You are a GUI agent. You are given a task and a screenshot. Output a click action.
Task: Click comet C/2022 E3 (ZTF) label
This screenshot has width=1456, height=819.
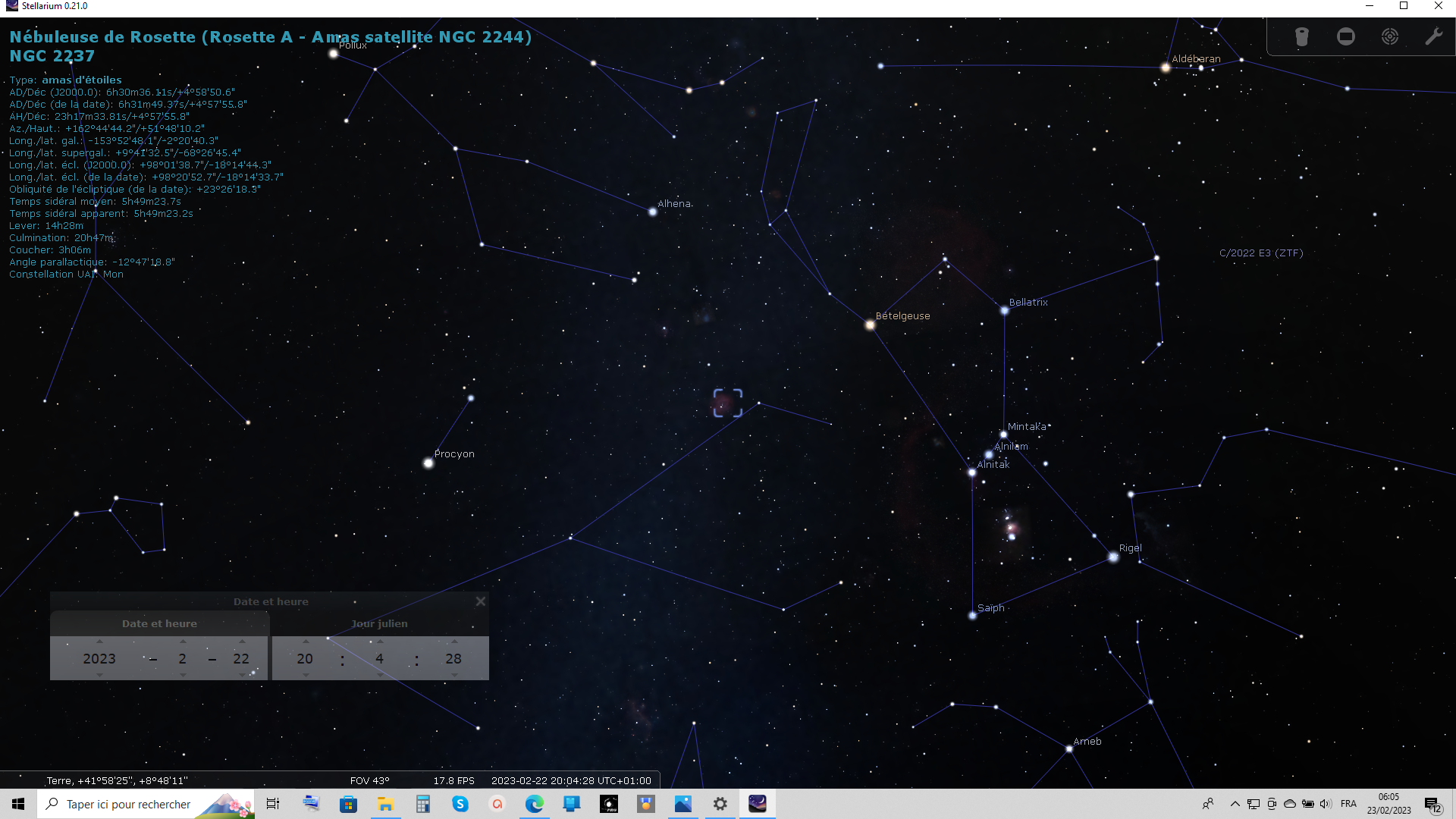click(x=1260, y=253)
